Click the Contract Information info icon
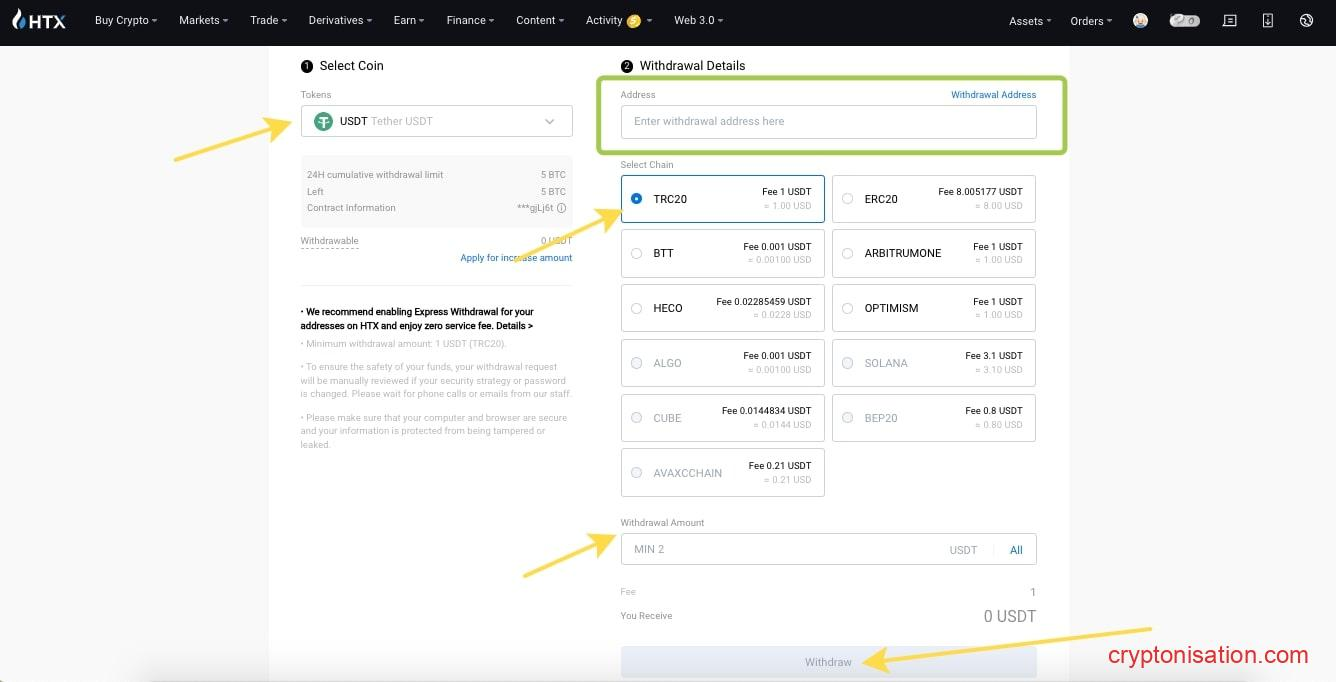This screenshot has width=1336, height=682. [561, 208]
